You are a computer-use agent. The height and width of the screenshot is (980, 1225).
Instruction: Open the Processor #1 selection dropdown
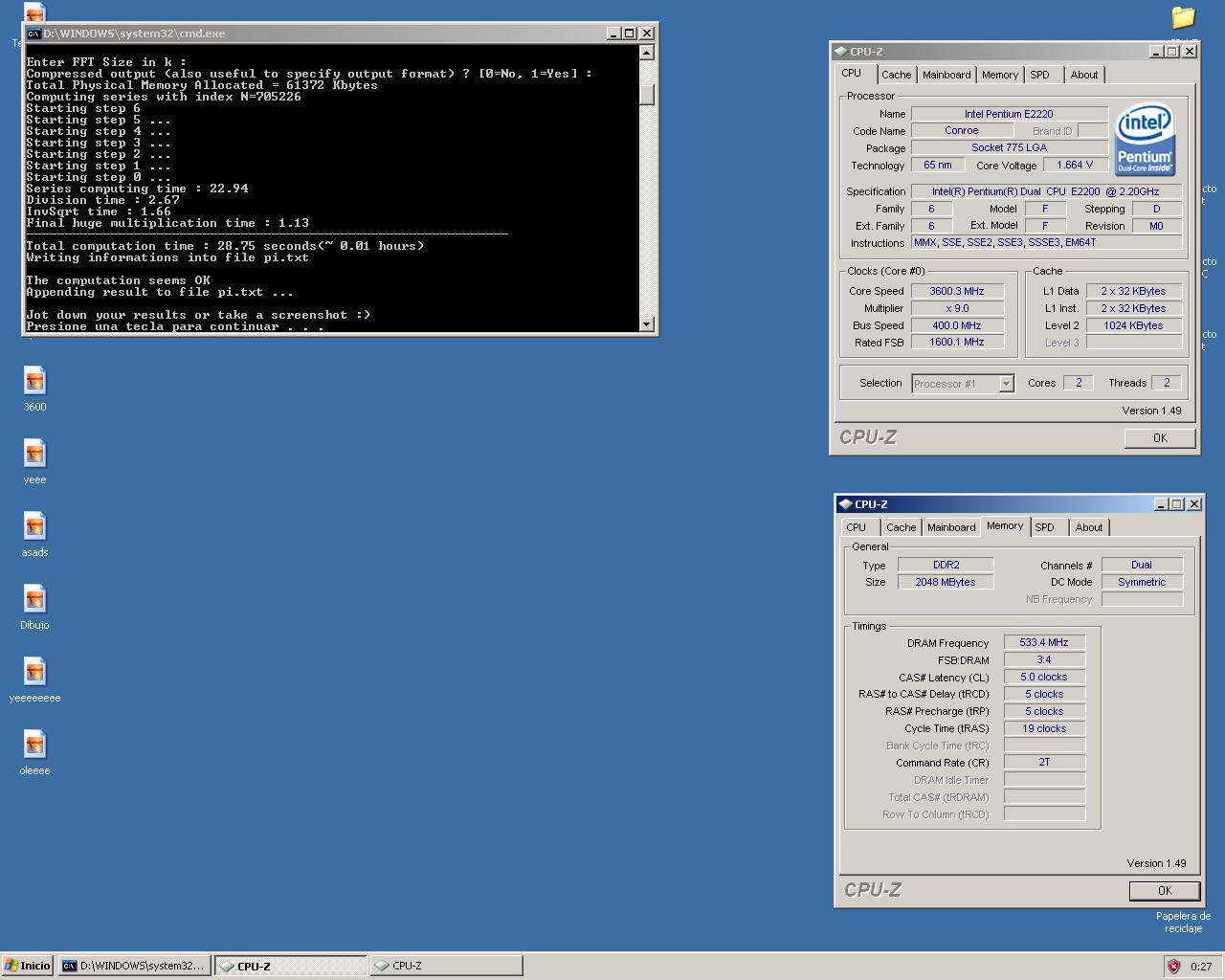1006,384
